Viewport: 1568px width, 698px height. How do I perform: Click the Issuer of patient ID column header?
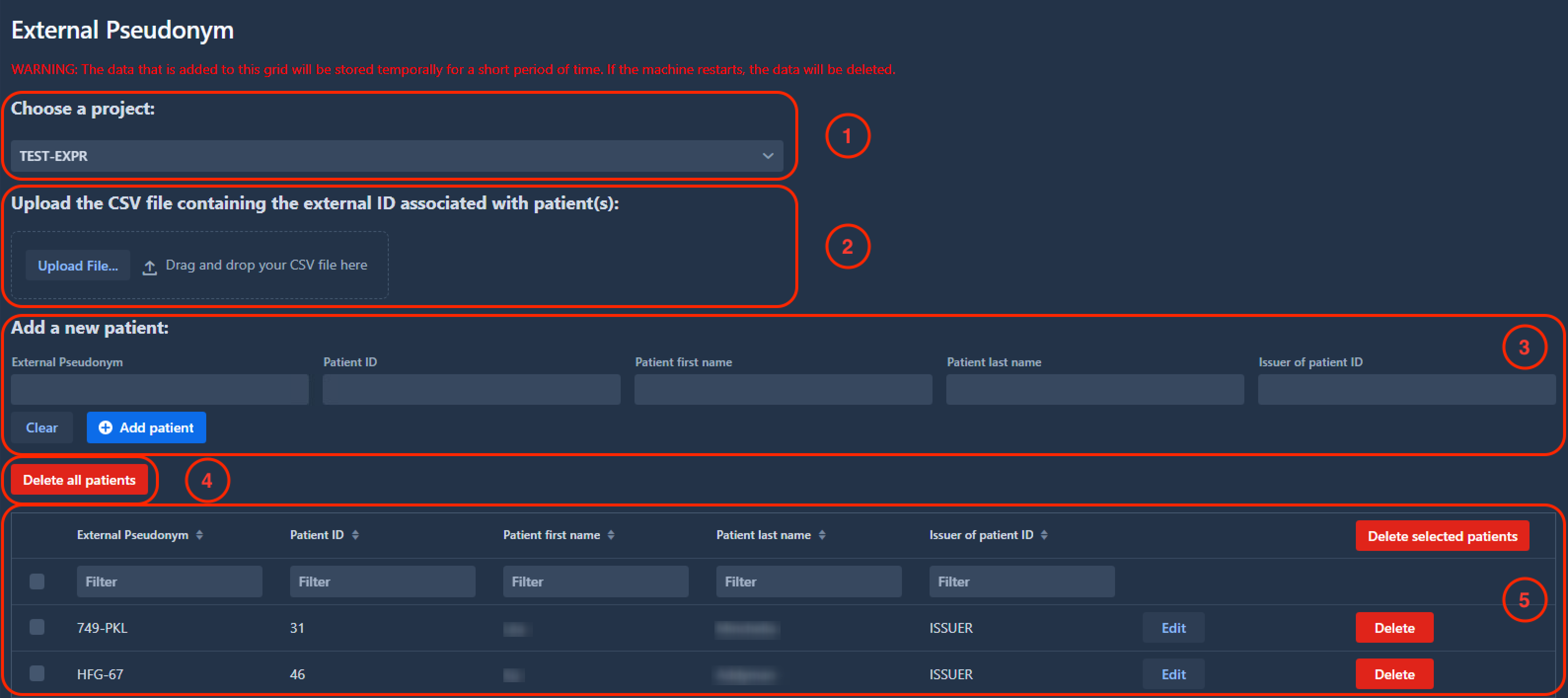(981, 535)
